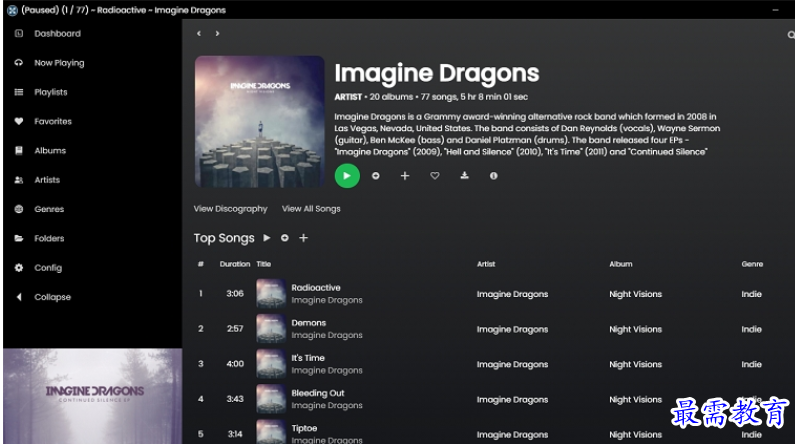Go forward with the right navigation arrow
Viewport: 795px width, 444px height.
[x=218, y=33]
